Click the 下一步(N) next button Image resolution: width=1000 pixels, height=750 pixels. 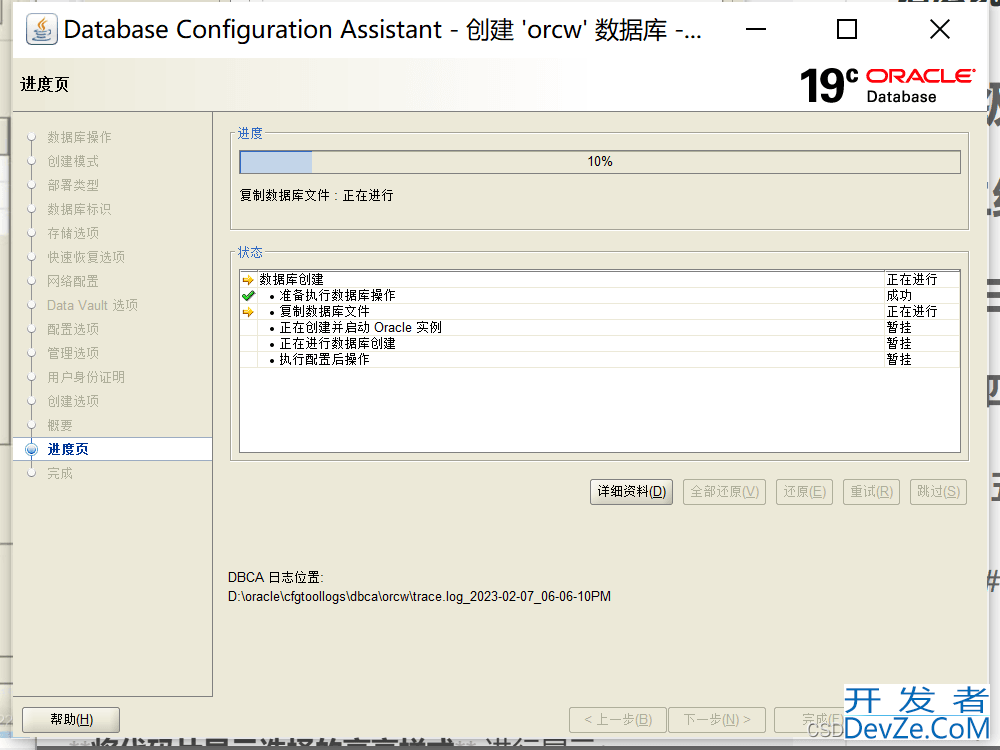[717, 720]
